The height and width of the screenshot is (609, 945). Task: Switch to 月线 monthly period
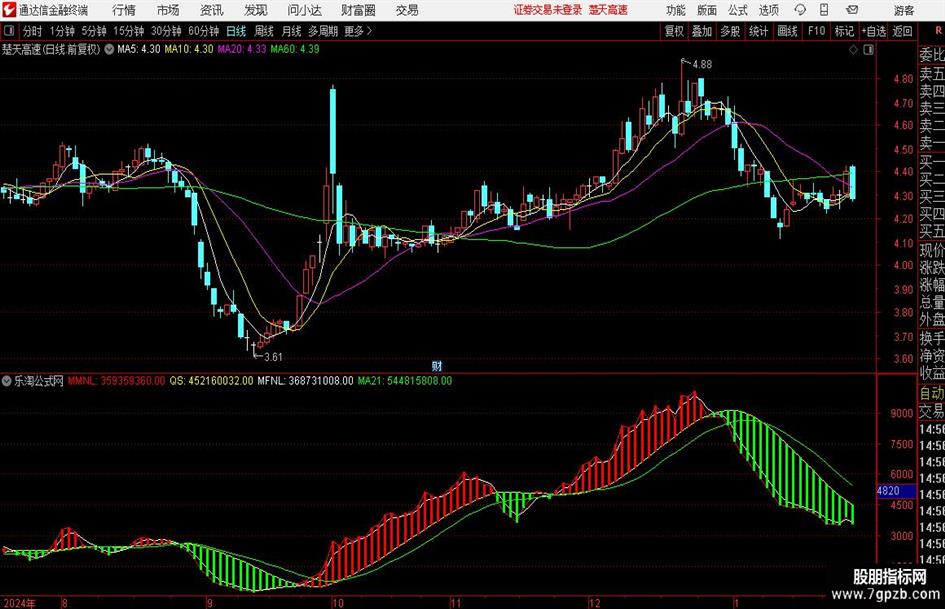tap(291, 31)
